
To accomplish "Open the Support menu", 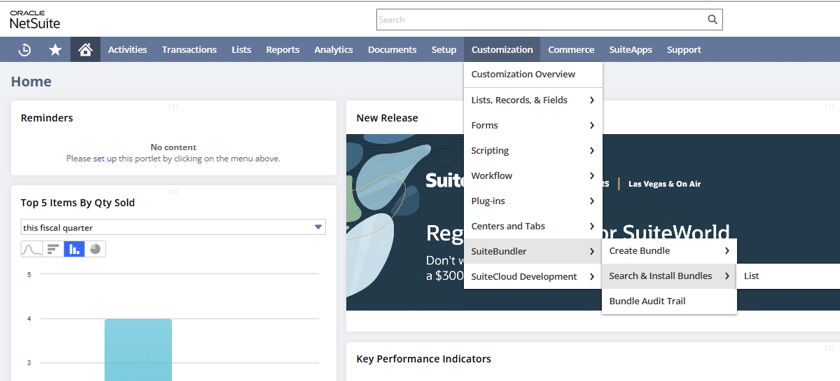I will (x=684, y=50).
